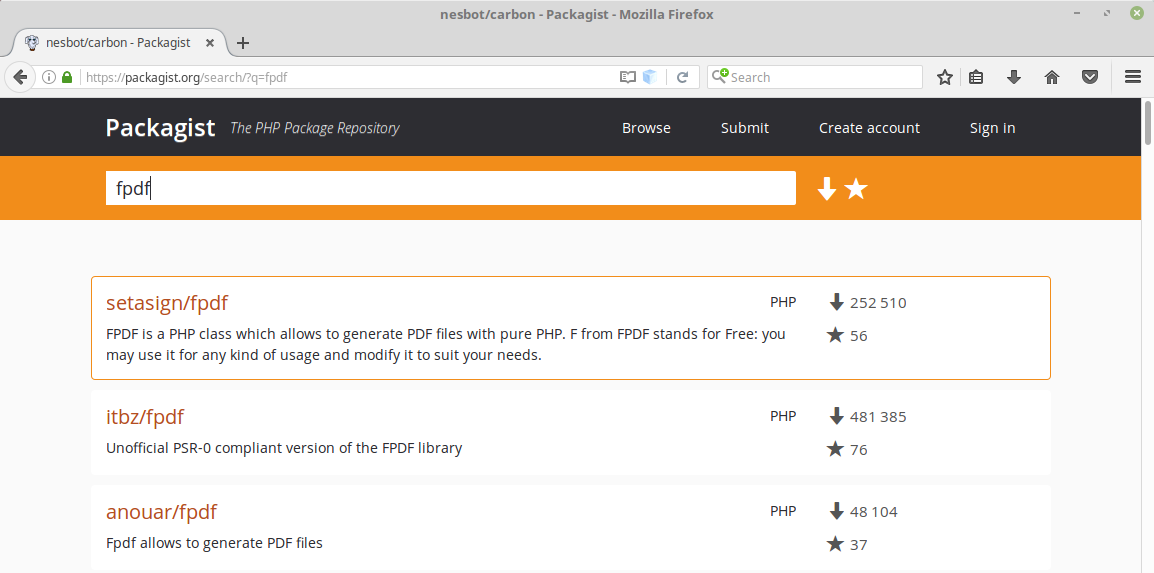Go to Create account

tap(869, 128)
